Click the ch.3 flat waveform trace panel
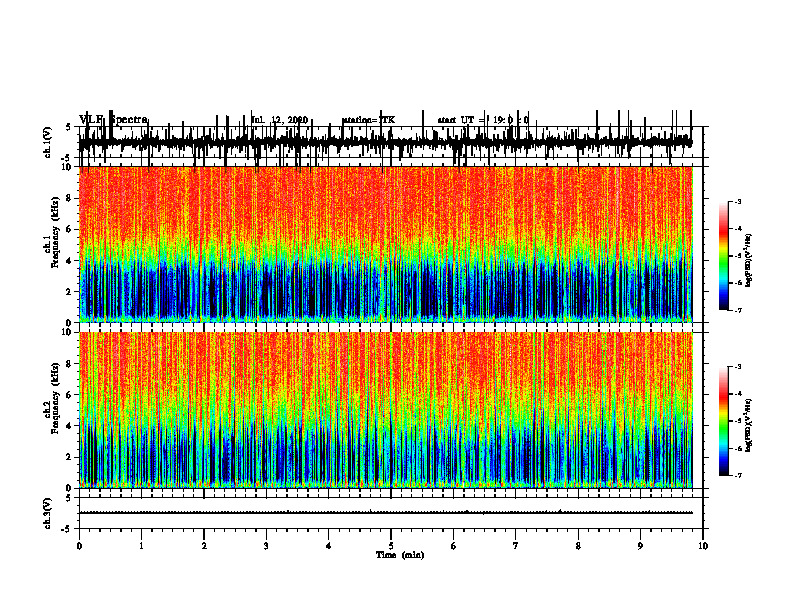The width and height of the screenshot is (792, 612). [390, 513]
